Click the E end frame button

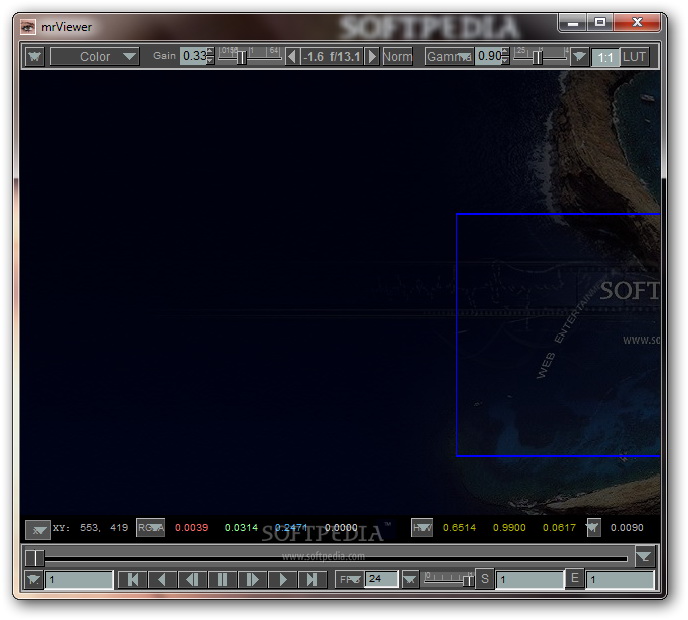click(x=574, y=579)
